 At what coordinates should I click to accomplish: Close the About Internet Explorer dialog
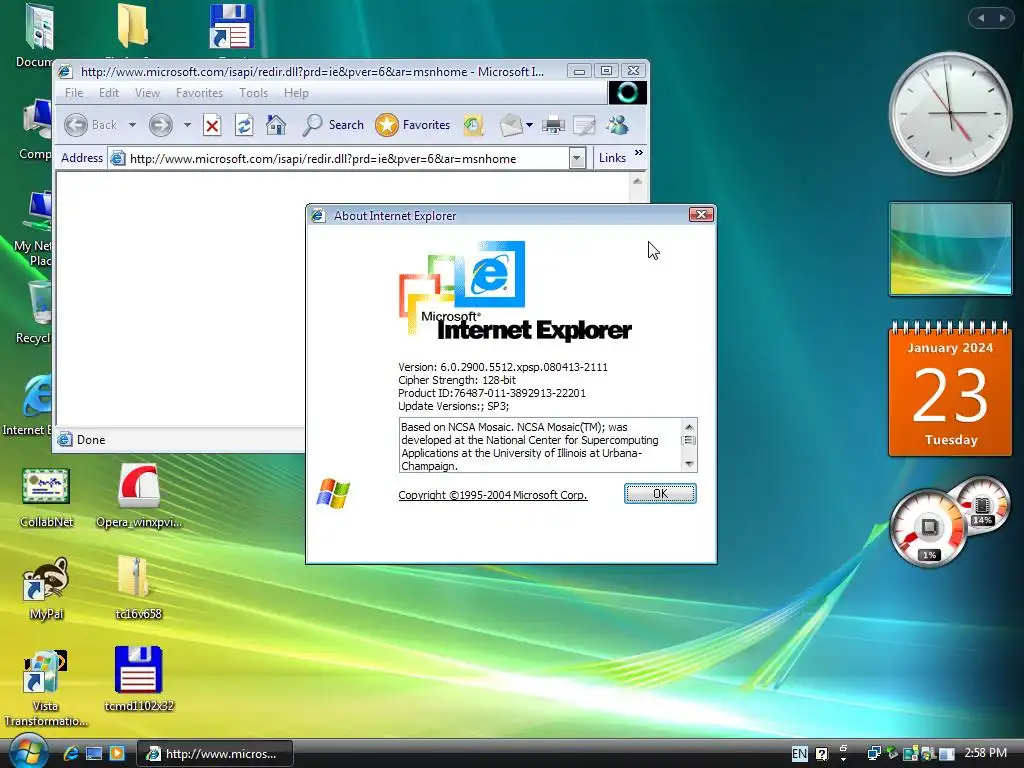pyautogui.click(x=701, y=215)
